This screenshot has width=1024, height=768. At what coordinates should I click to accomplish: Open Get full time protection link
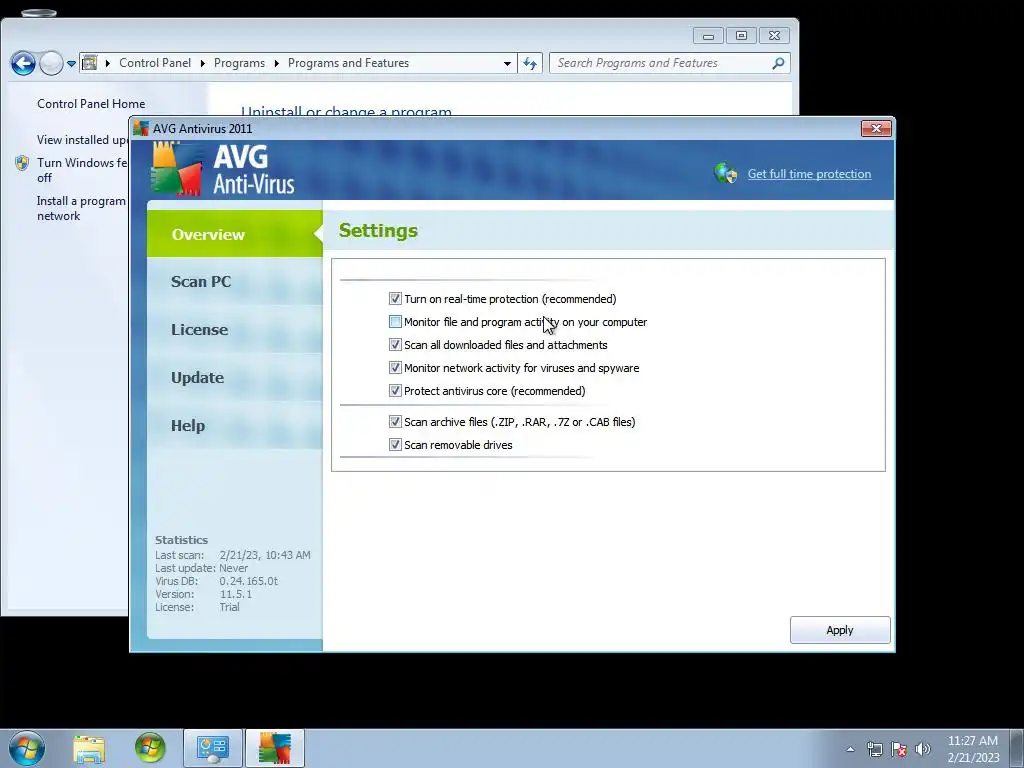tap(809, 174)
